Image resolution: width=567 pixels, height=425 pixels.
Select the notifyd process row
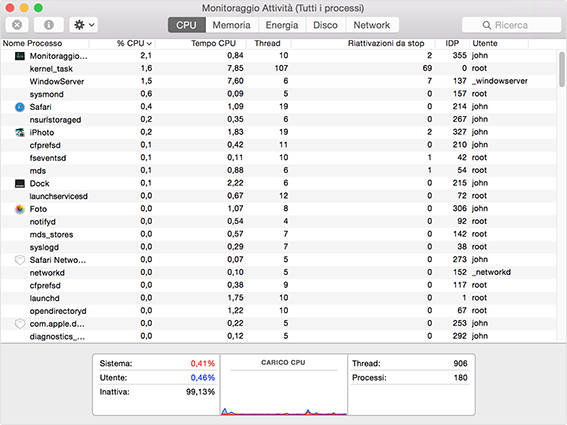click(278, 222)
